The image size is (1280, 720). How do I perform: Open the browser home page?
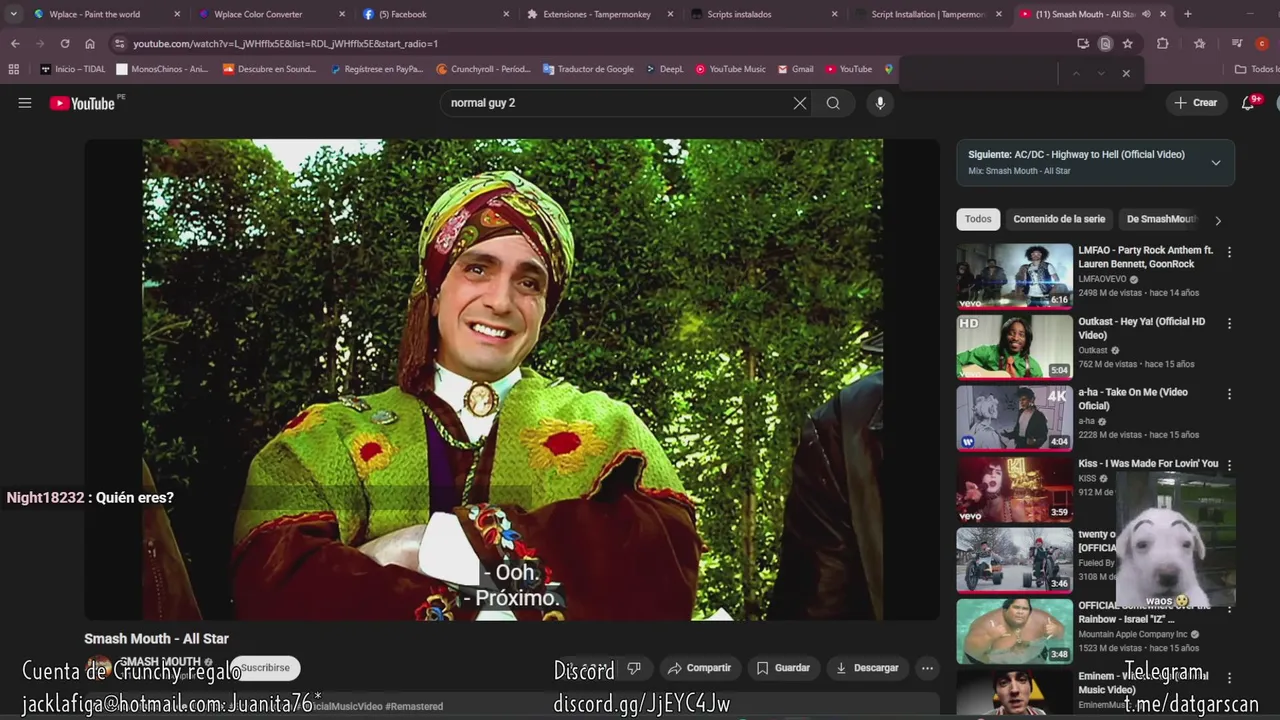[x=90, y=44]
